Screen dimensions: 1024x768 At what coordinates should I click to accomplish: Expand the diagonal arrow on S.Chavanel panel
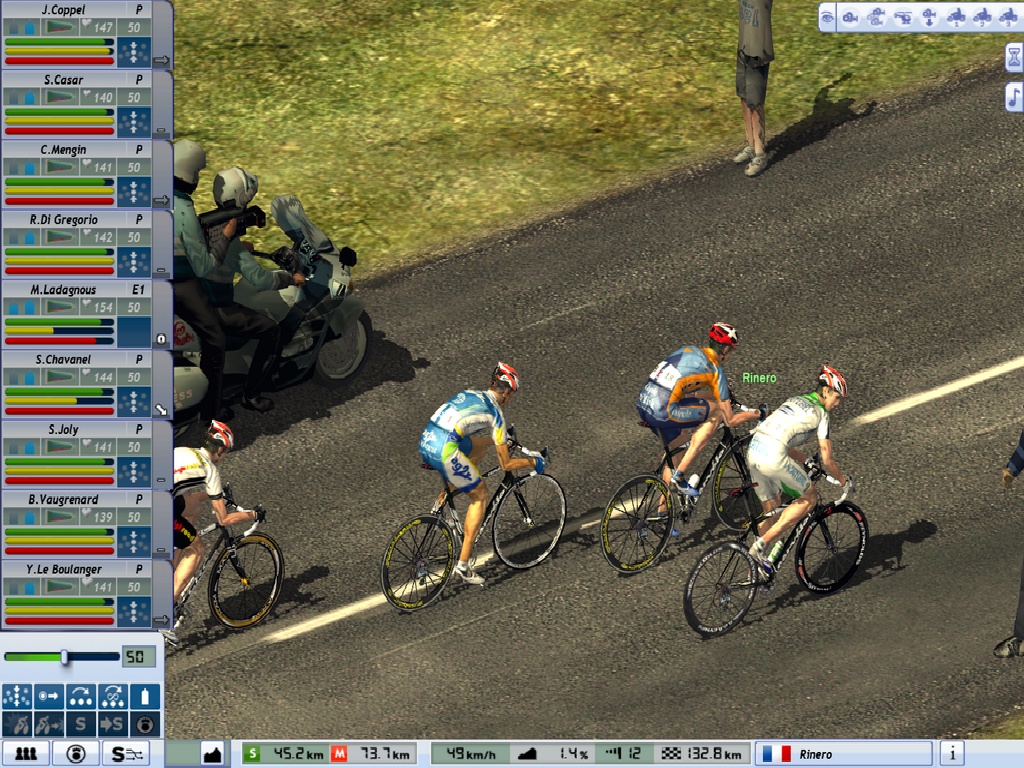160,409
